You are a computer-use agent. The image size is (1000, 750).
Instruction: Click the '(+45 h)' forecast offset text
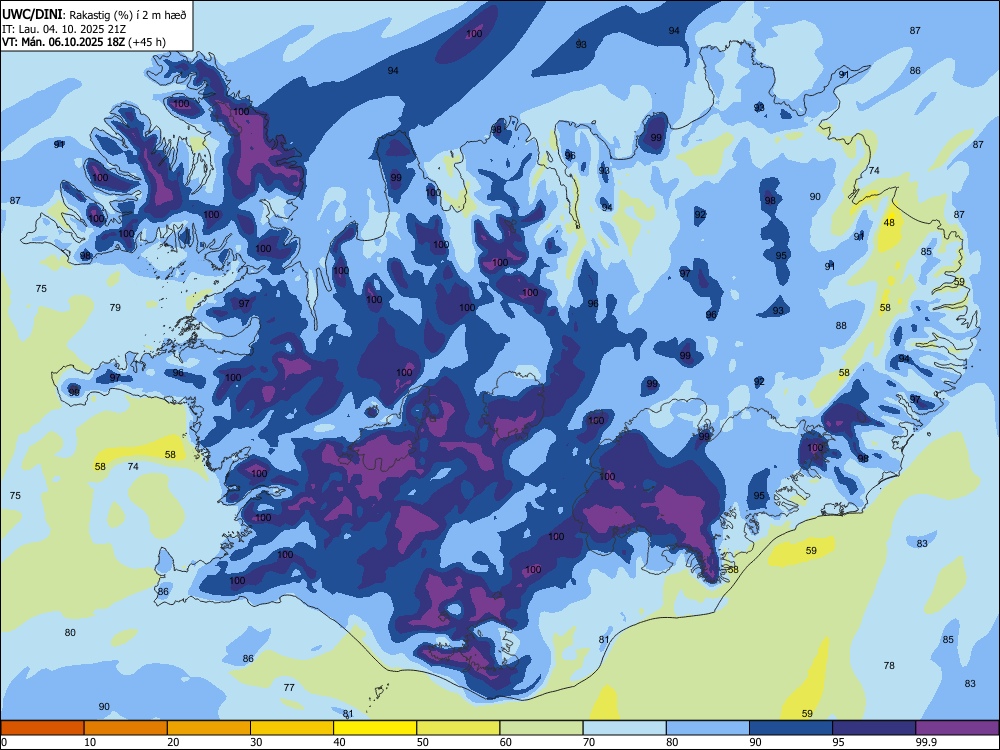[147, 42]
